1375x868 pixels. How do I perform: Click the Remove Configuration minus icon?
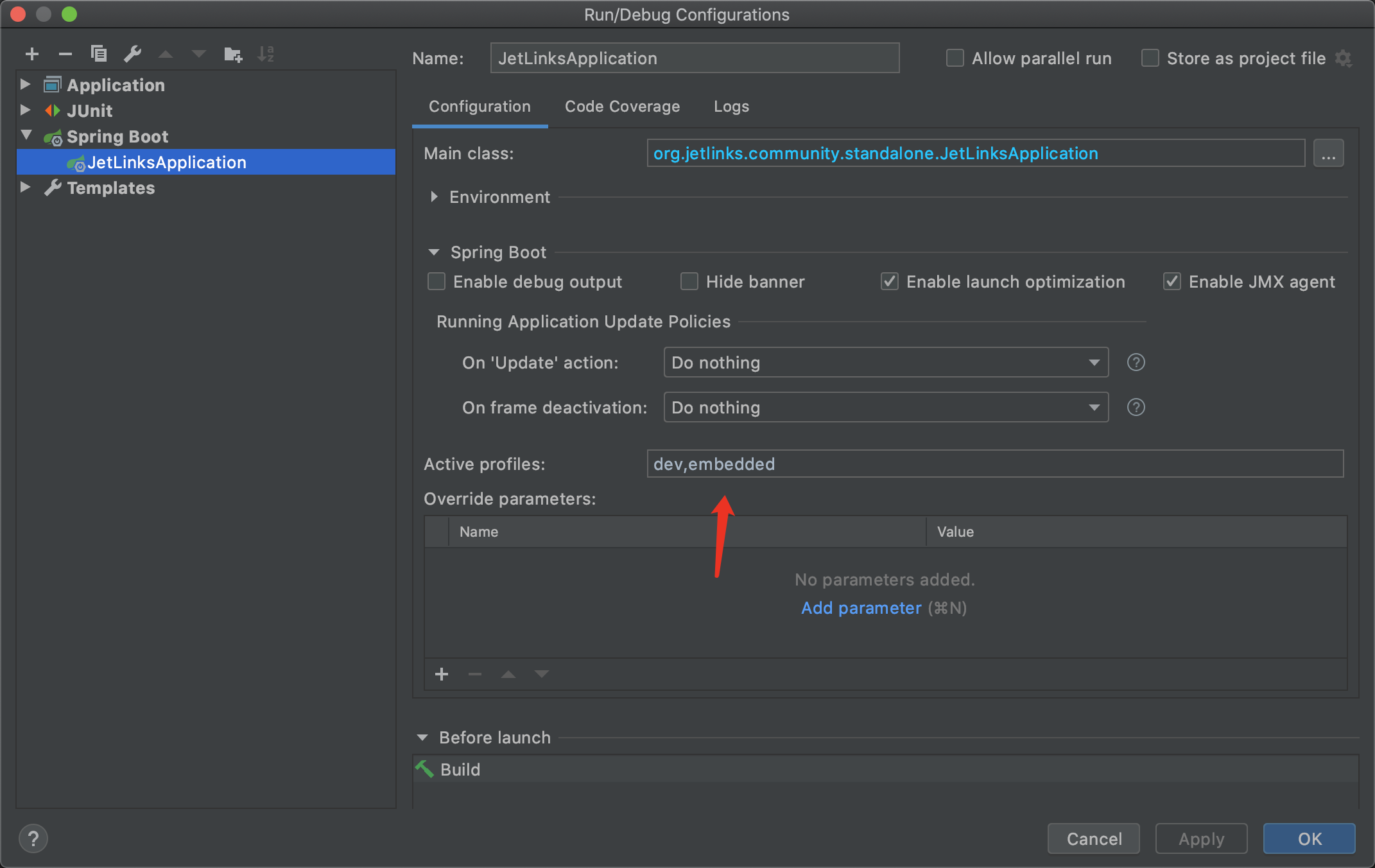[65, 54]
